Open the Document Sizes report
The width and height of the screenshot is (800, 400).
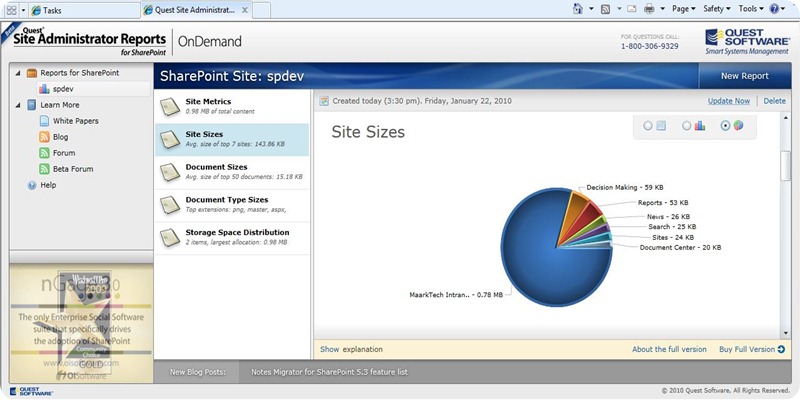point(232,172)
